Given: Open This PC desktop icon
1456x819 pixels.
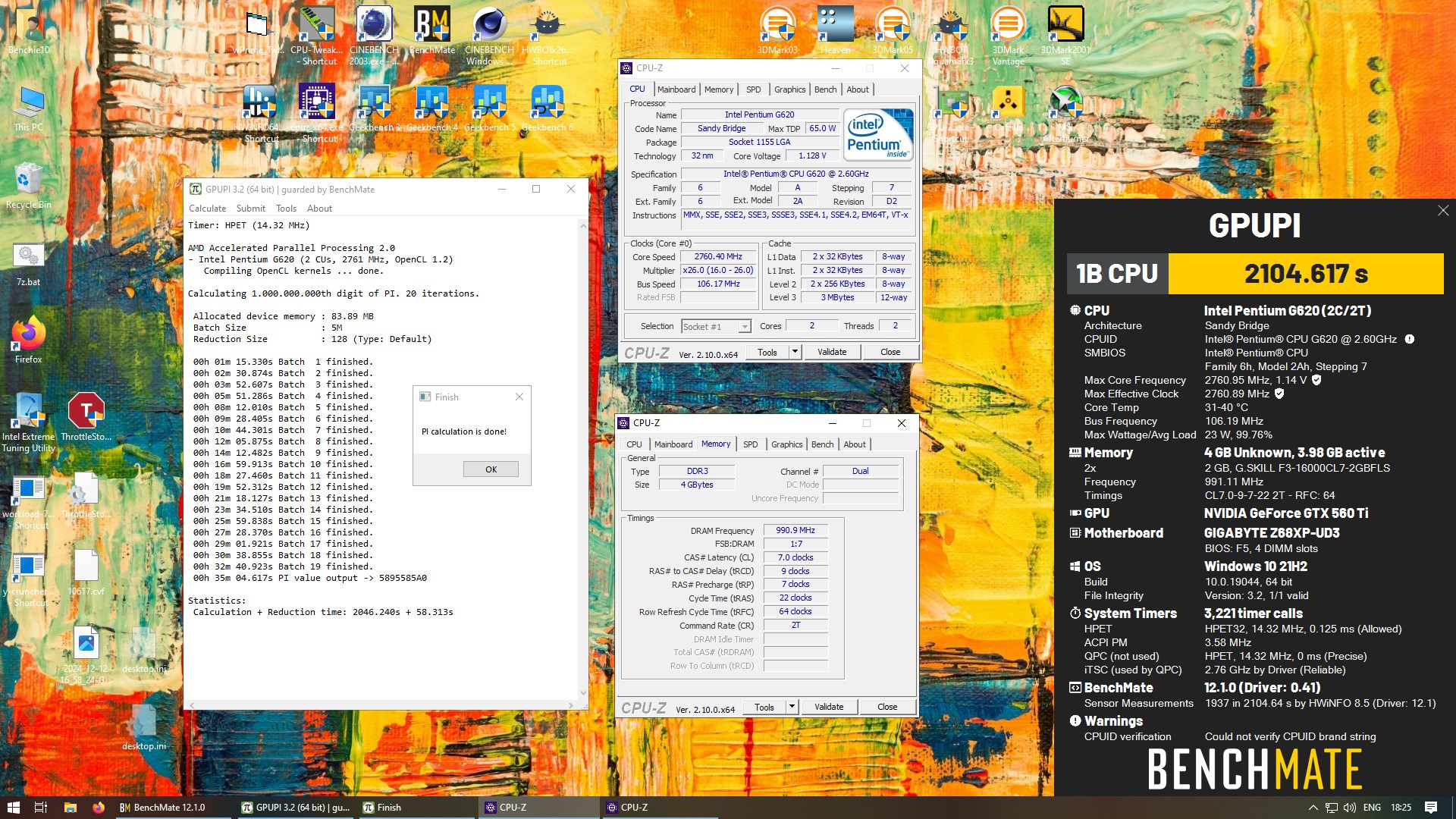Looking at the screenshot, I should [x=29, y=108].
